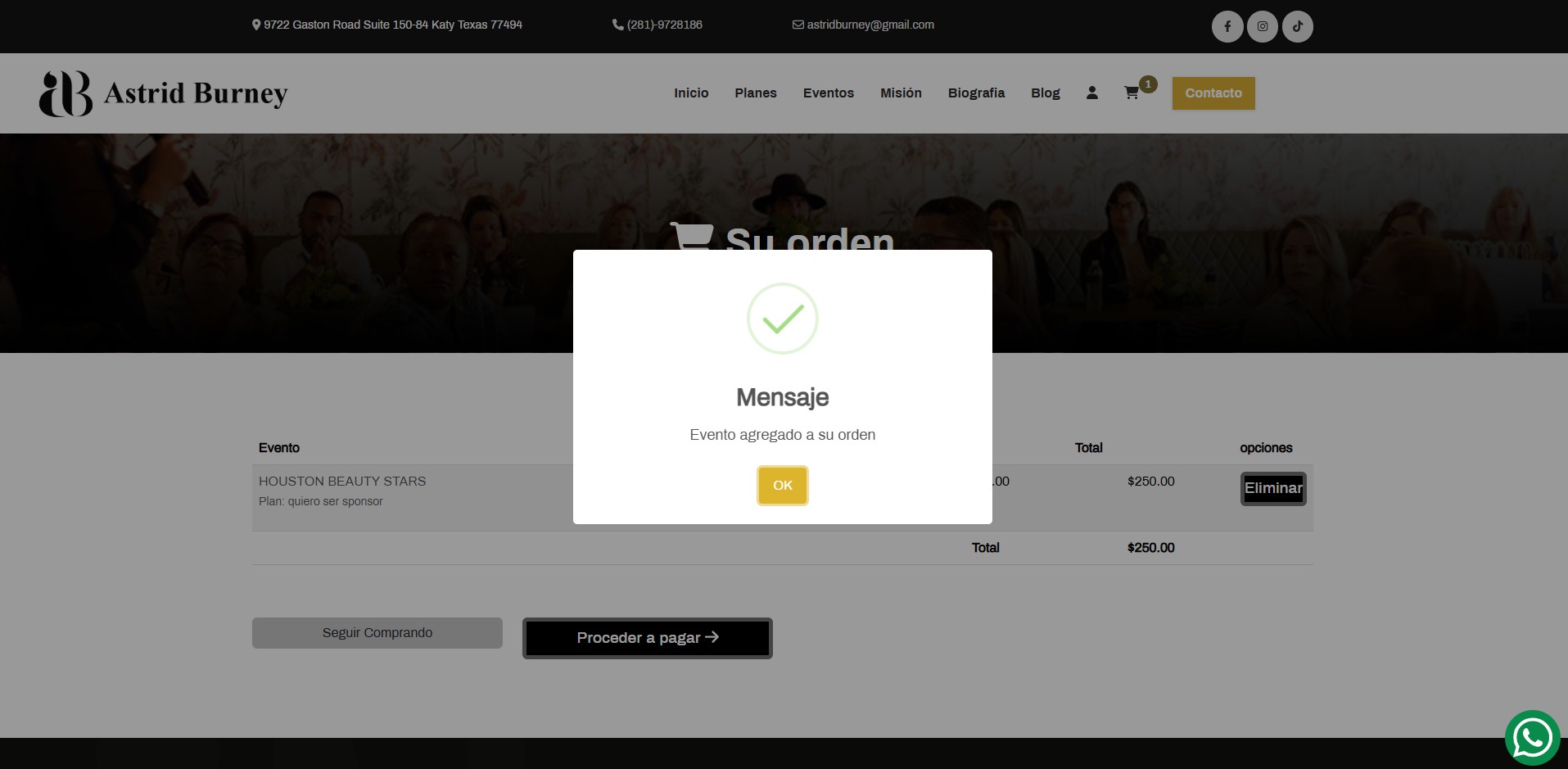Open the Biografia menu item
This screenshot has width=1568, height=769.
click(x=976, y=93)
